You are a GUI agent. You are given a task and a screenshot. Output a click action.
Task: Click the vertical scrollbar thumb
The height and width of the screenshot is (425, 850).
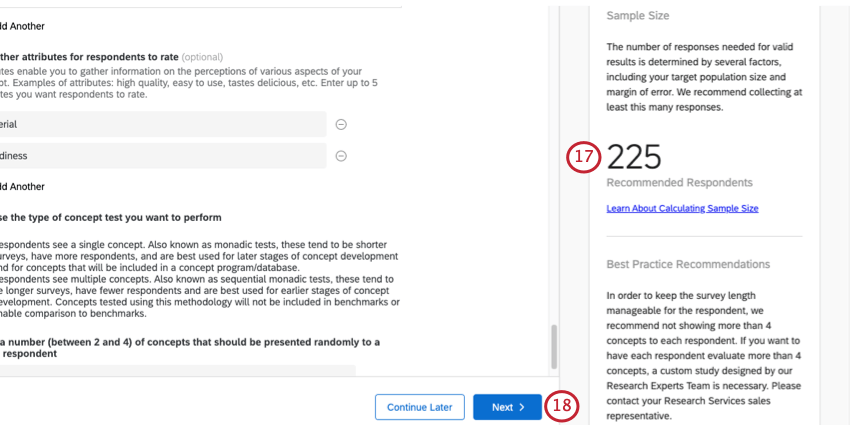point(551,346)
